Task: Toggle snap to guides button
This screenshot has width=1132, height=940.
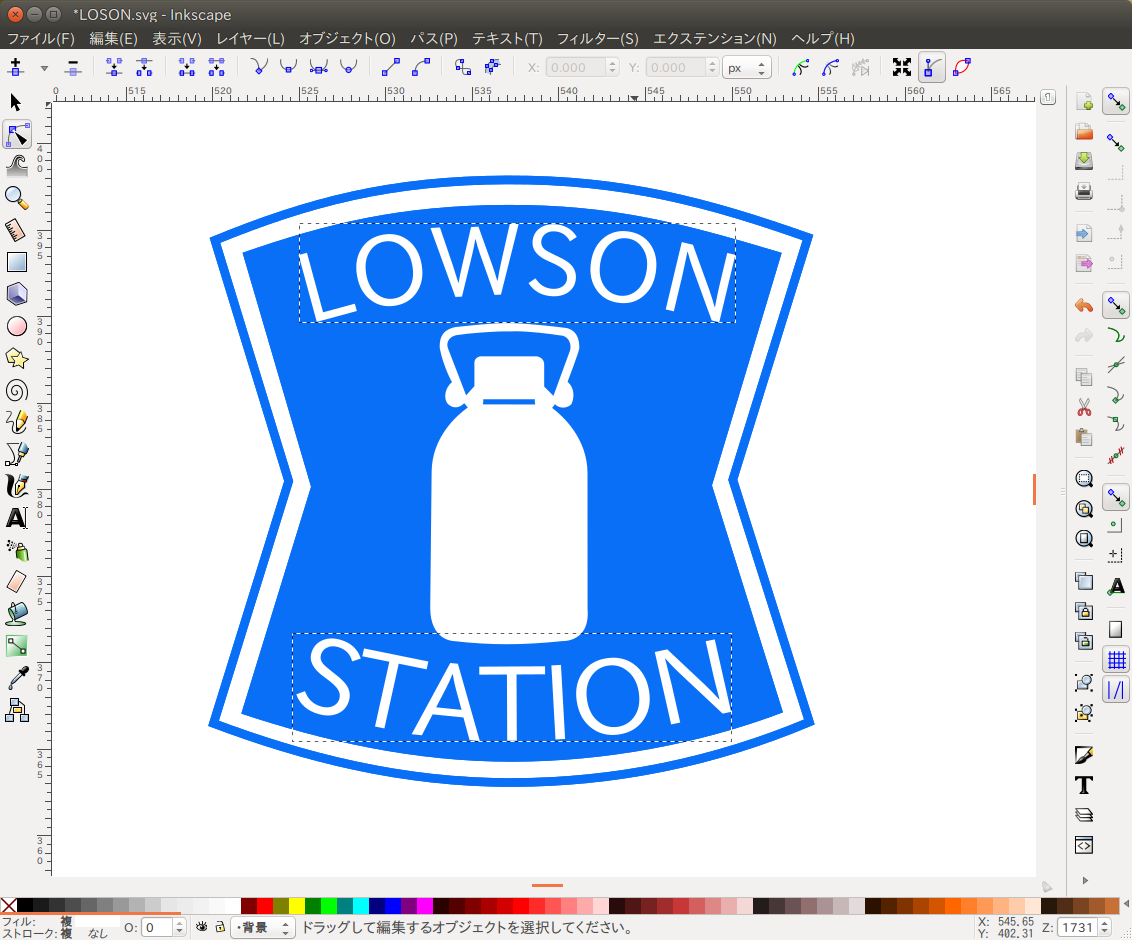Action: [1116, 690]
